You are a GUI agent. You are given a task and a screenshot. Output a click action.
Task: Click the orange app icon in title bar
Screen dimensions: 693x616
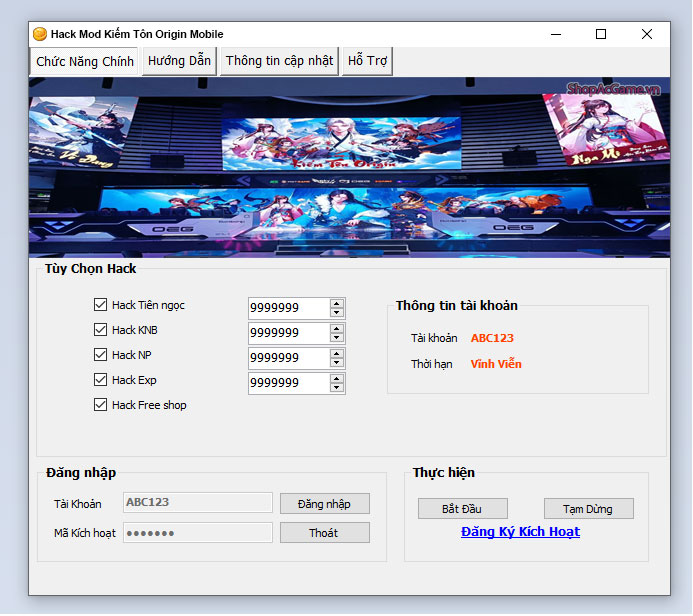pos(40,34)
